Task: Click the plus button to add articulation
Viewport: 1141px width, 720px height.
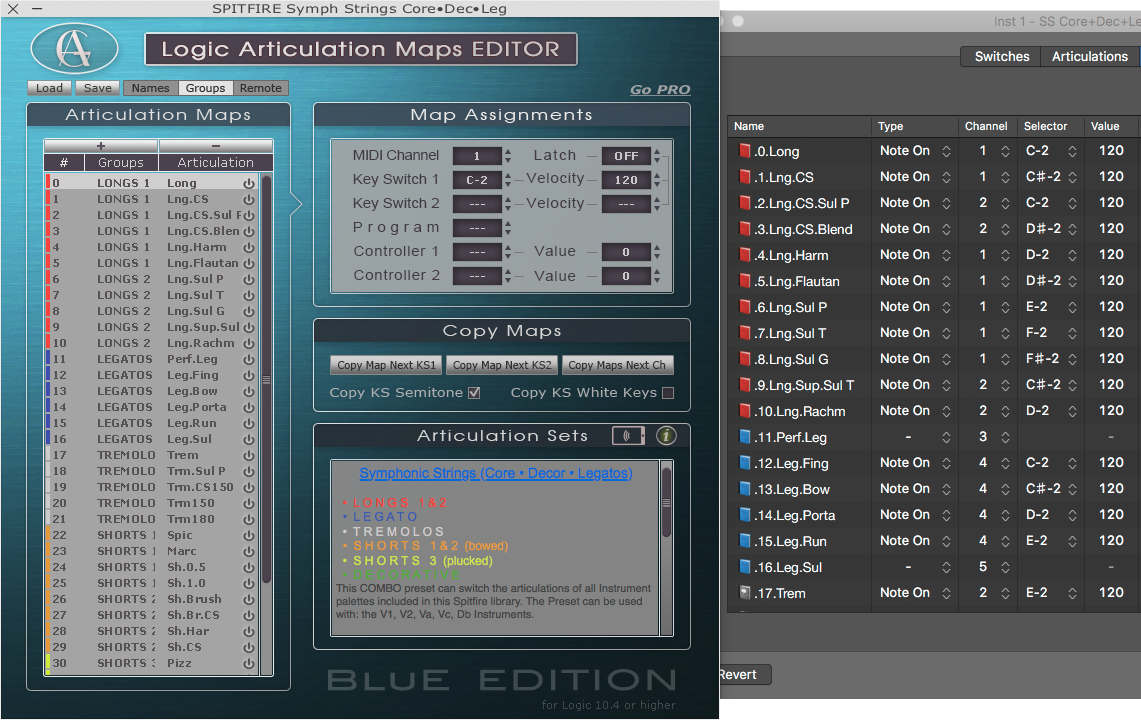Action: pyautogui.click(x=100, y=146)
